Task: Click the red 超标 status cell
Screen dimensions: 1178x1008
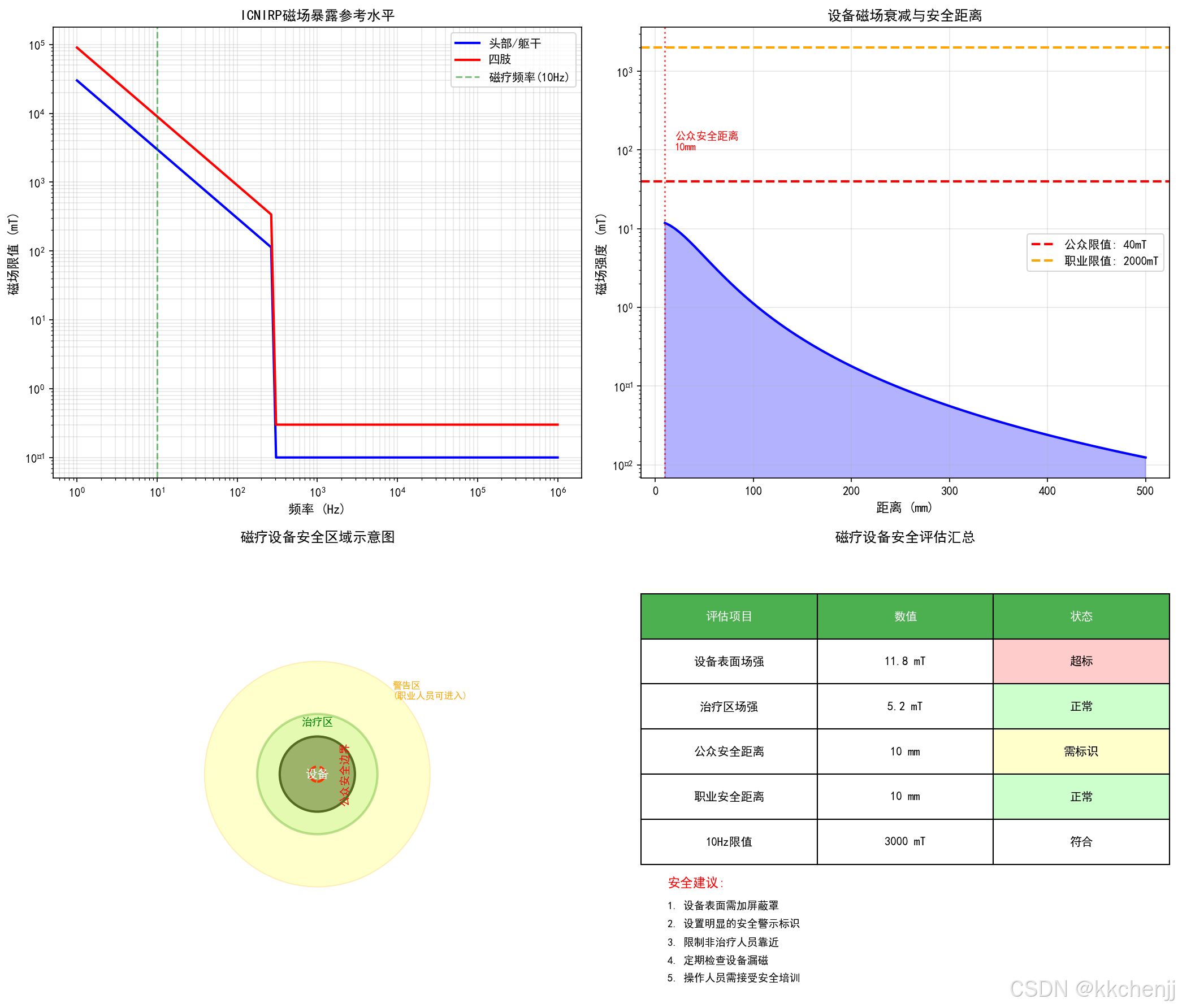Action: (1081, 661)
